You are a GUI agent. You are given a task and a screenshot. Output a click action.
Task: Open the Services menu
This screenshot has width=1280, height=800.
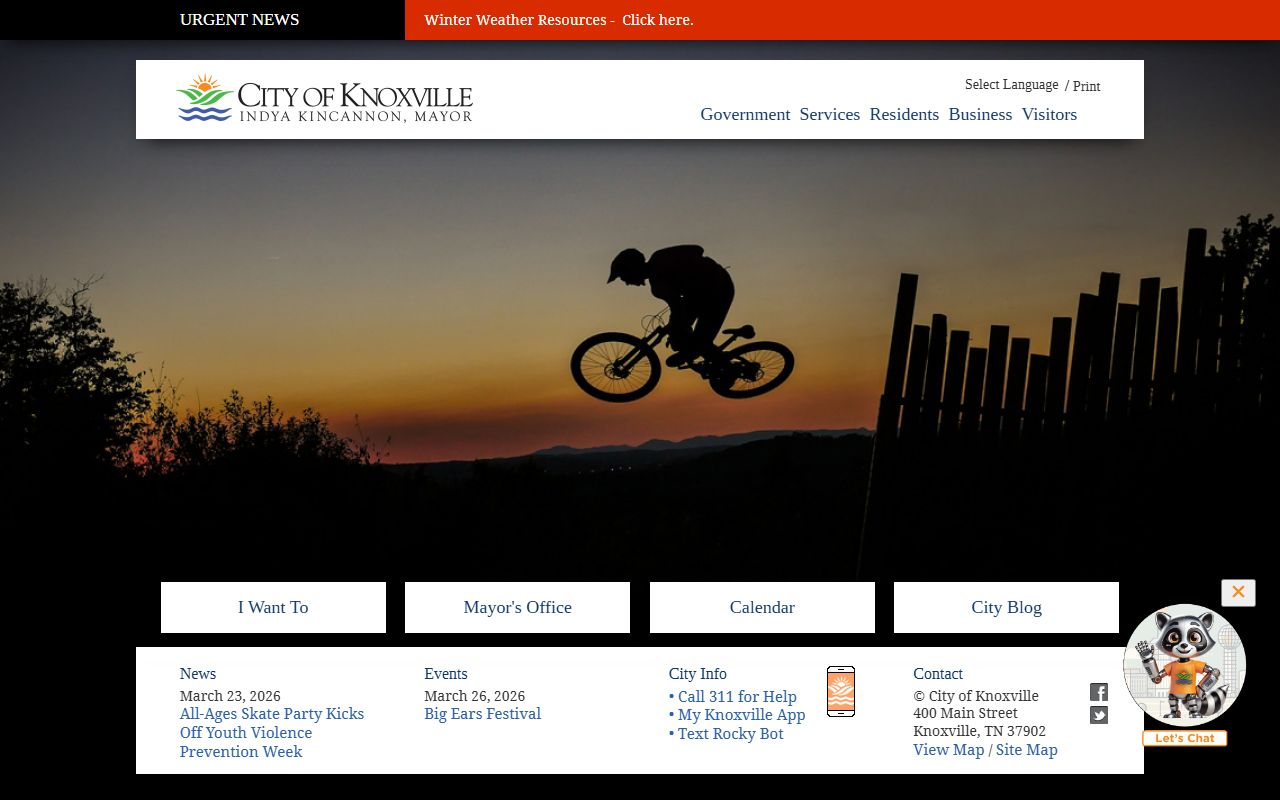tap(830, 114)
